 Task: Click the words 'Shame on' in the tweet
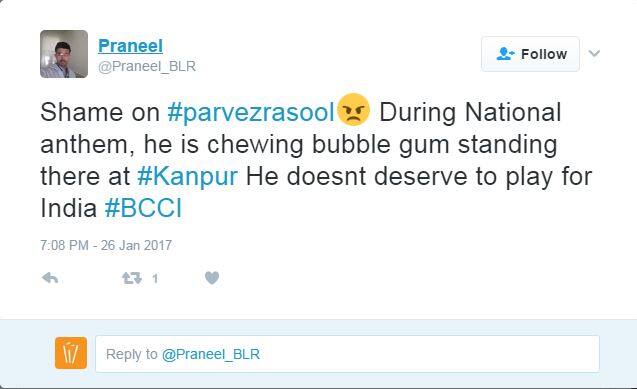click(x=100, y=112)
